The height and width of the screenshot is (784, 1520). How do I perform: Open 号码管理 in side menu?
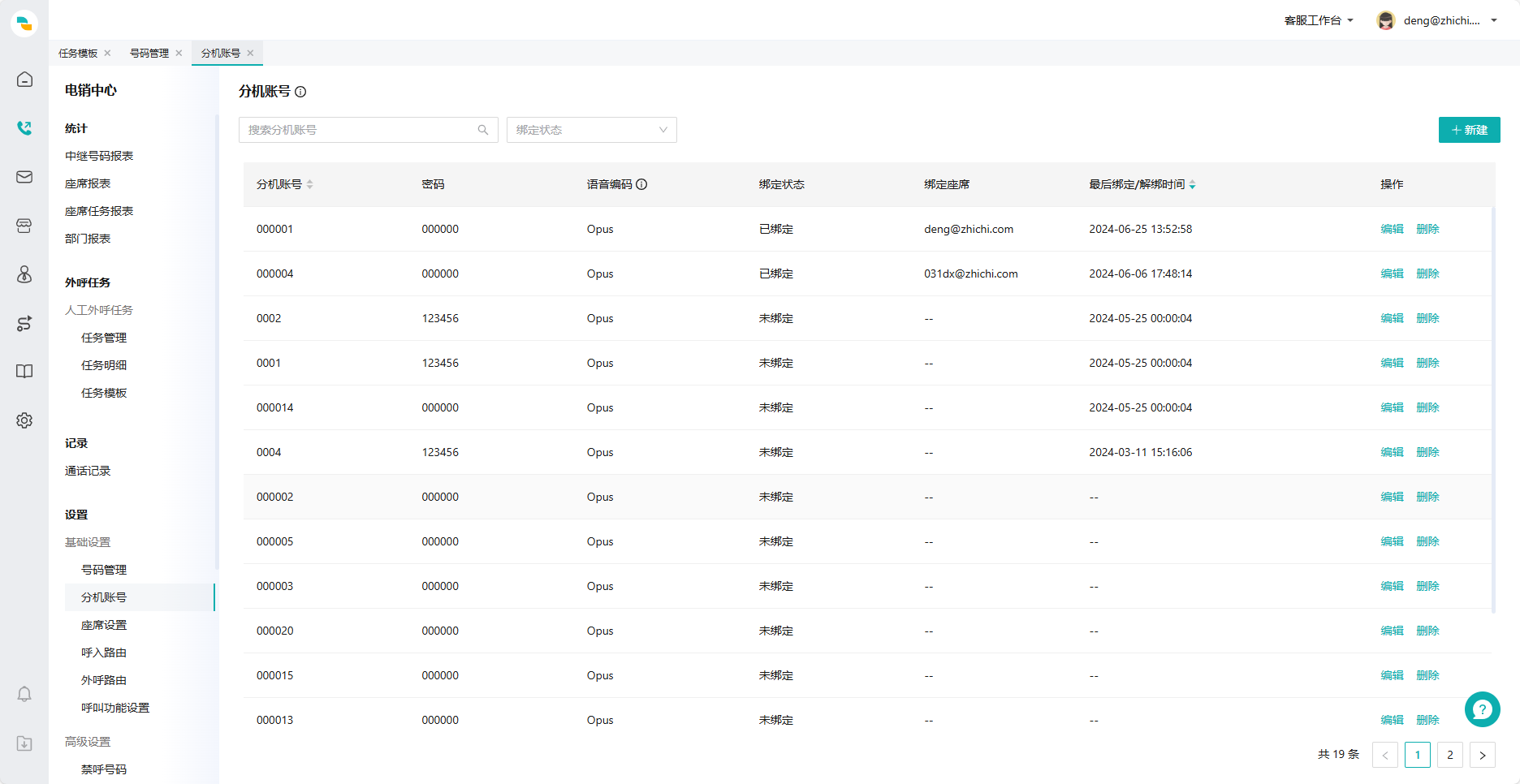click(104, 570)
